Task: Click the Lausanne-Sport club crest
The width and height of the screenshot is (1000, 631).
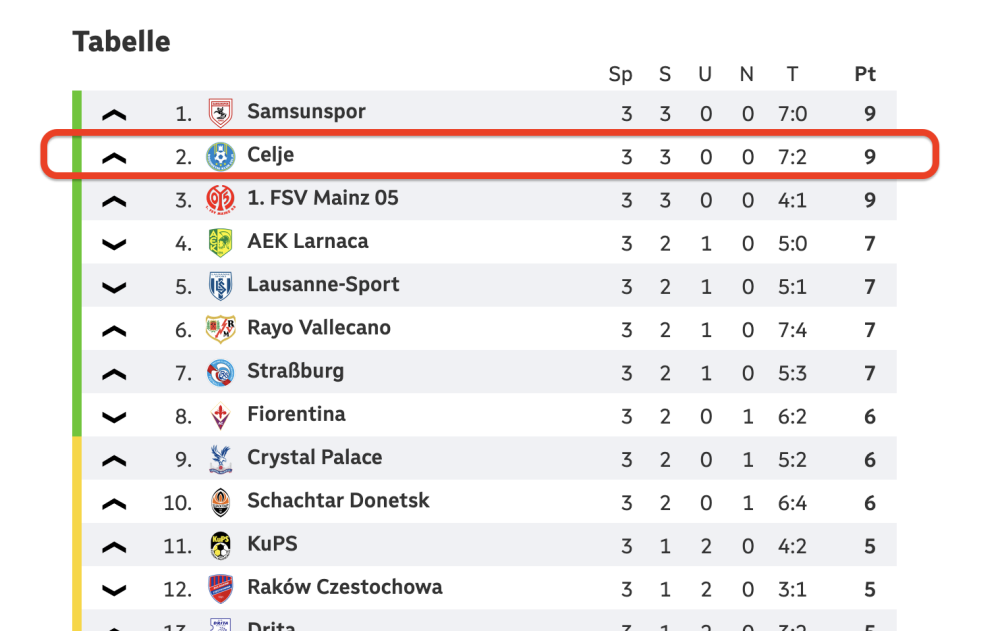Action: pyautogui.click(x=220, y=286)
